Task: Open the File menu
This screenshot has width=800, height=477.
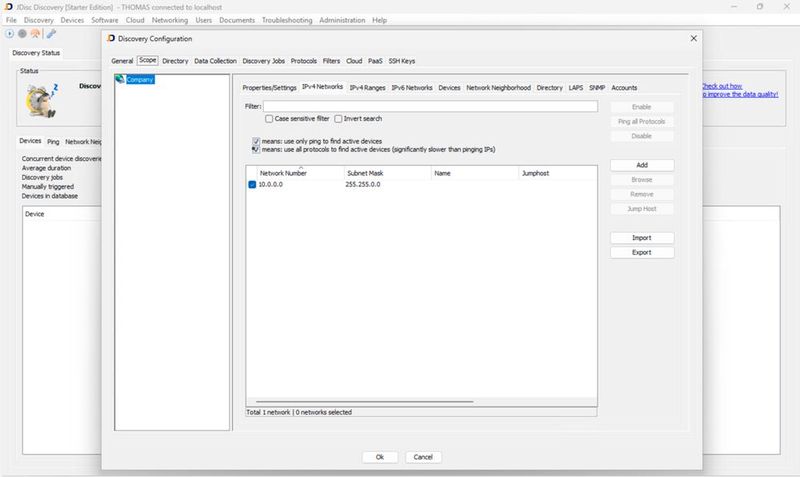Action: pyautogui.click(x=11, y=20)
